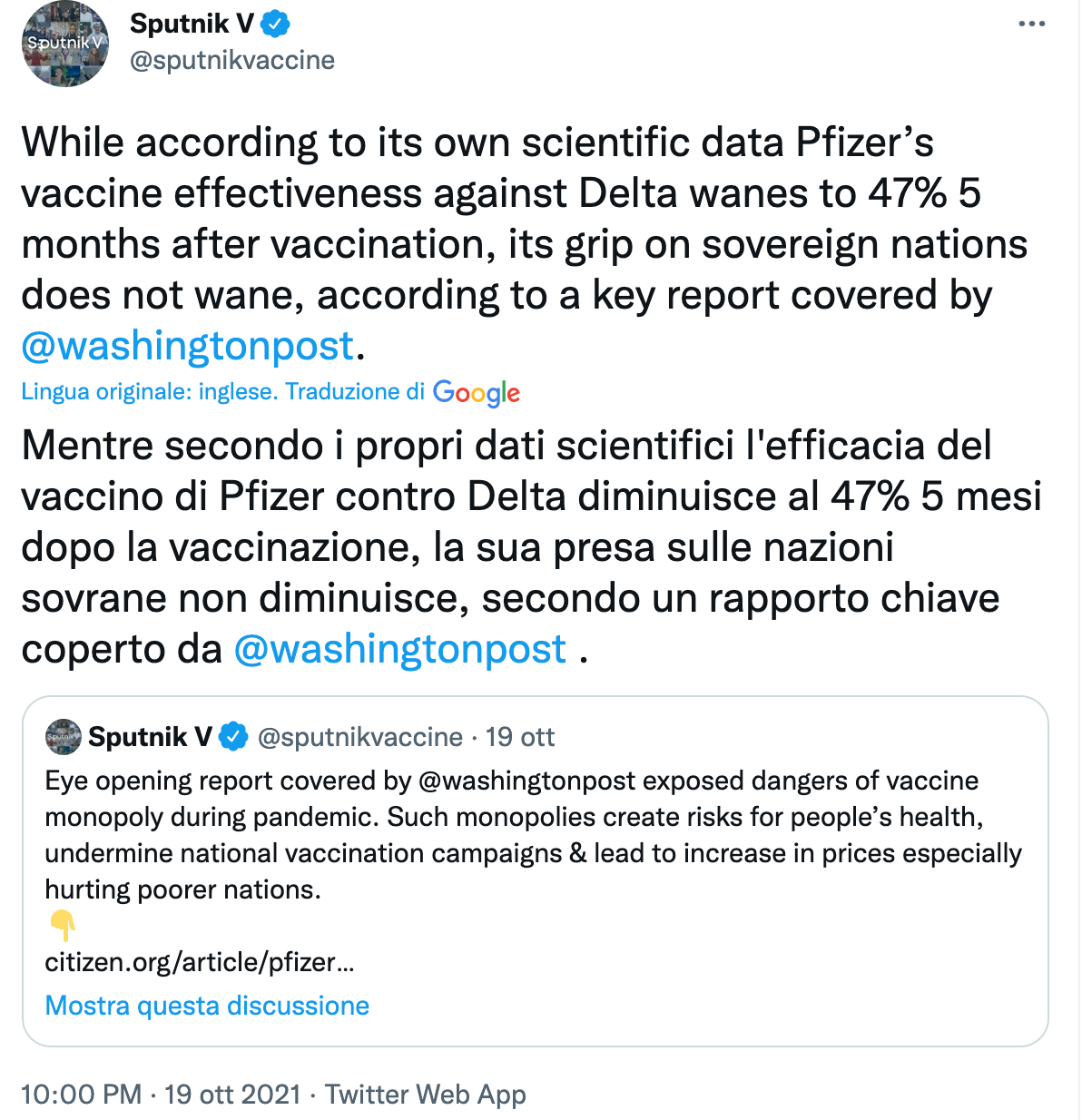This screenshot has width=1082, height=1120.
Task: Click the @sputnikvaccine handle in the quoted tweet
Action: point(360,737)
